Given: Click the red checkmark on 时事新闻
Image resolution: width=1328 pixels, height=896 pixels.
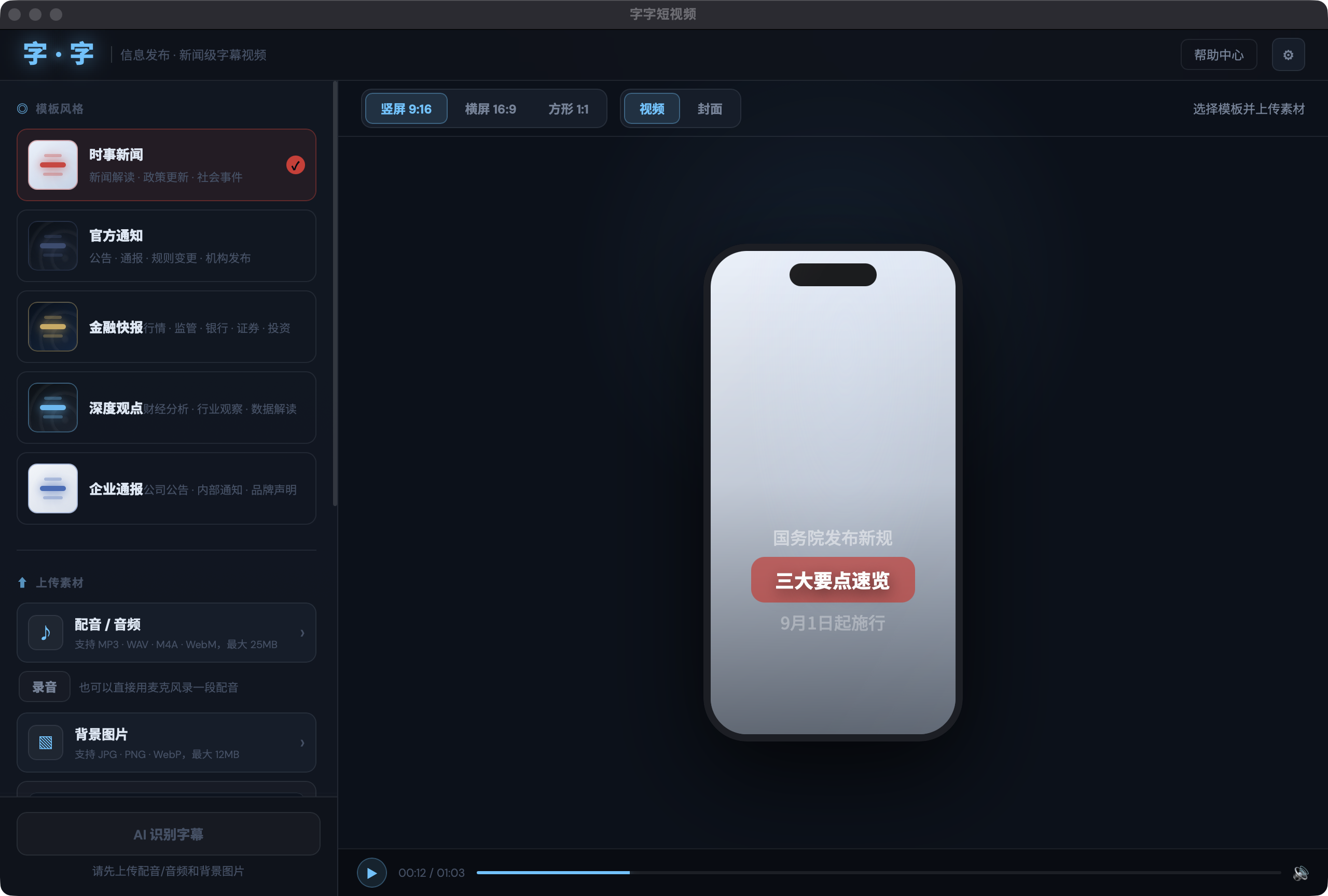Looking at the screenshot, I should click(x=296, y=165).
